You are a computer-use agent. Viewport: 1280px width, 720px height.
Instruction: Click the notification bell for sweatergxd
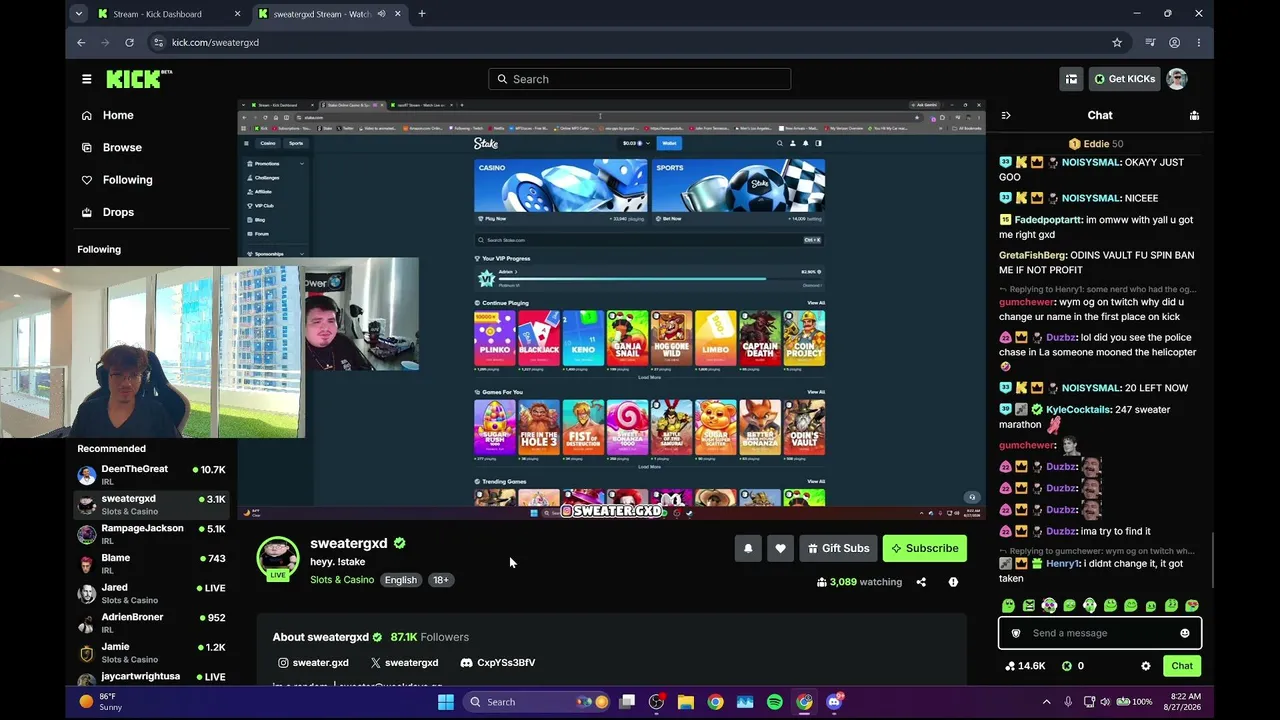tap(748, 548)
